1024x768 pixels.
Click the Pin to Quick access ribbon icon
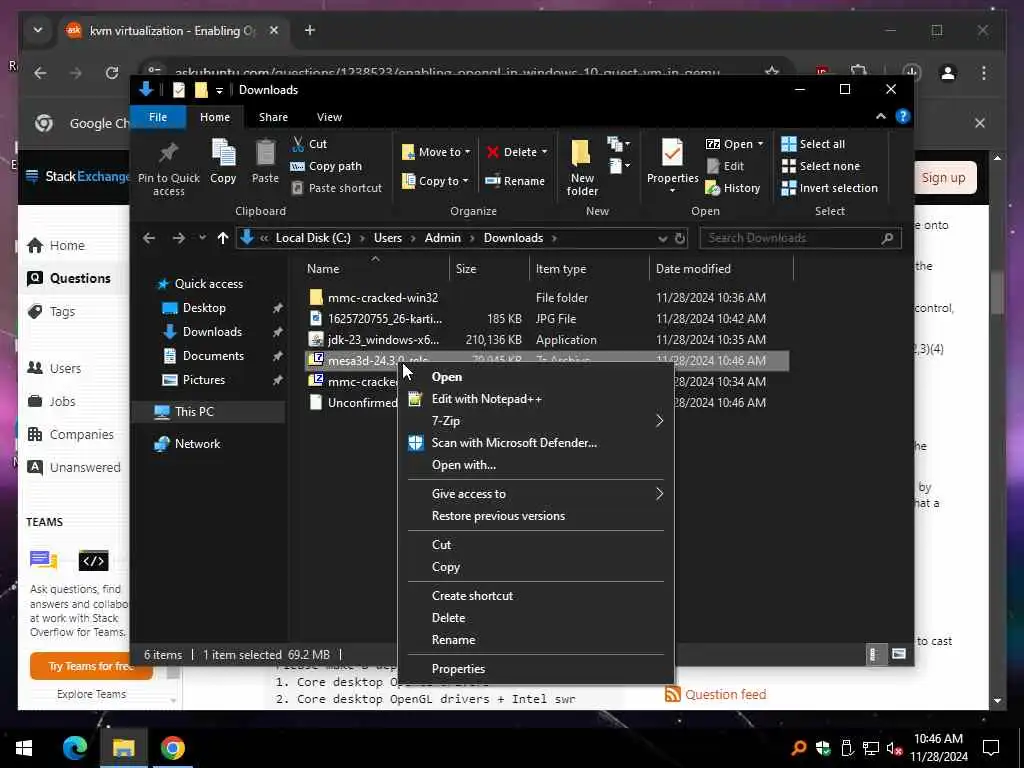coord(168,168)
